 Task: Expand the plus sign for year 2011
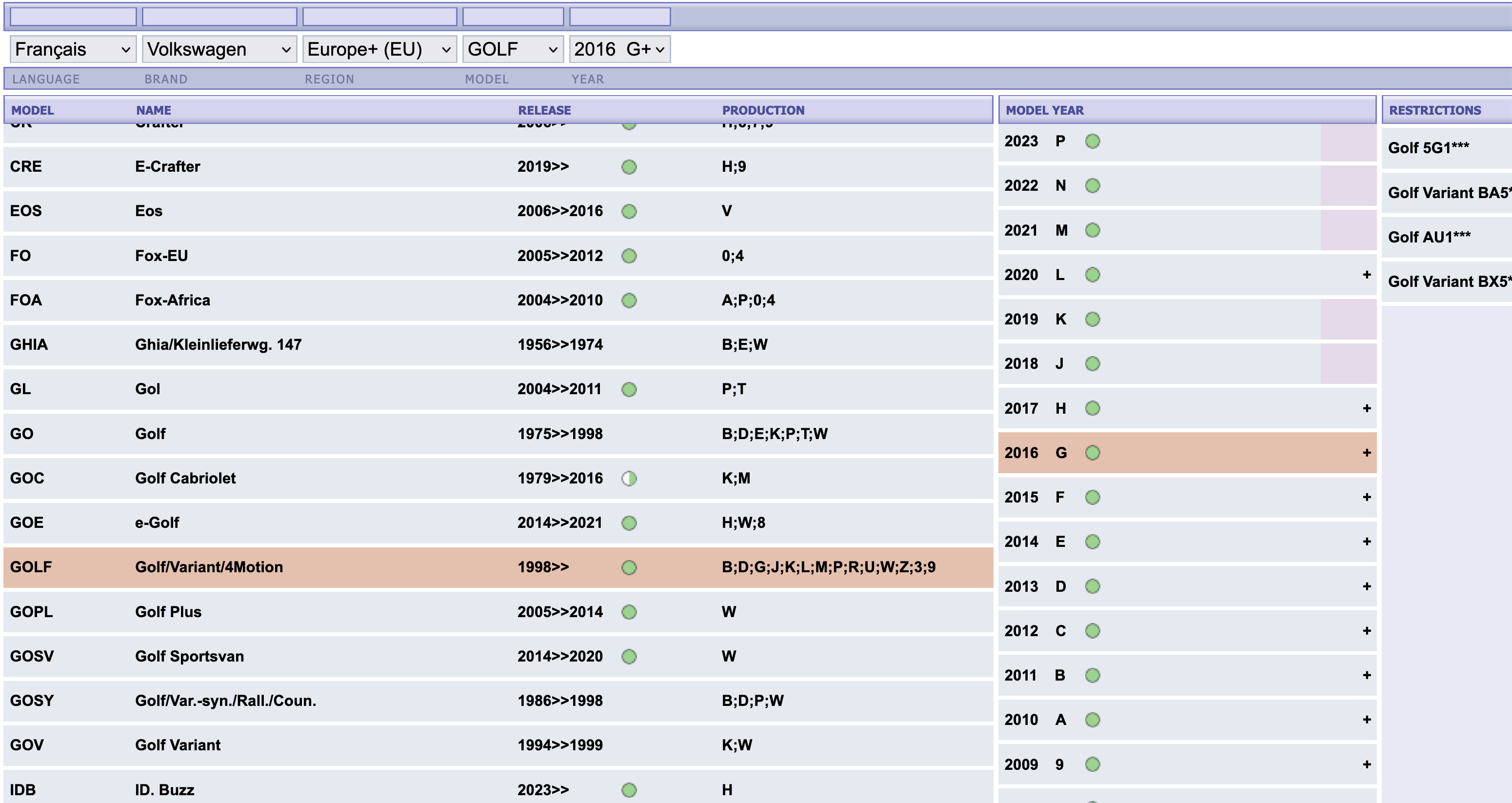(x=1367, y=676)
